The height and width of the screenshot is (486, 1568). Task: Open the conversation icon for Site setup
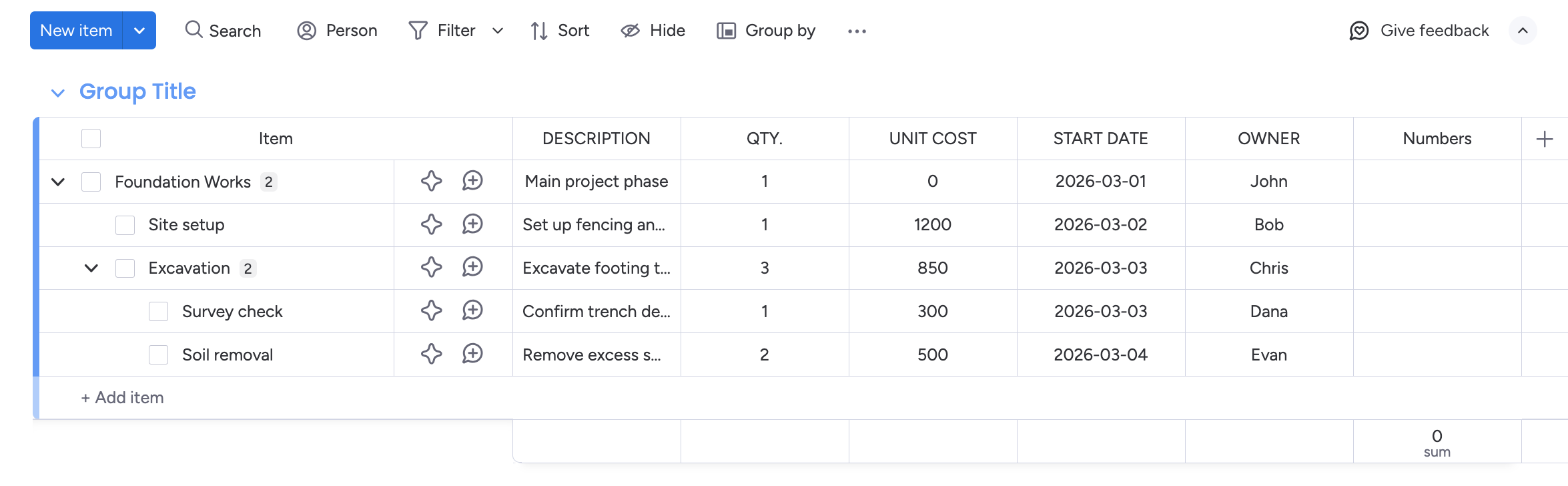click(472, 224)
